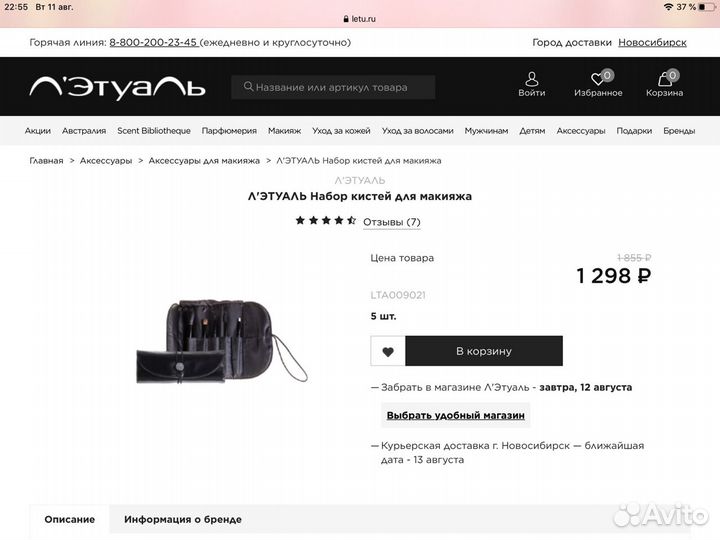Image resolution: width=720 pixels, height=540 pixels.
Task: Click the battery indicator in status bar
Action: tap(707, 7)
